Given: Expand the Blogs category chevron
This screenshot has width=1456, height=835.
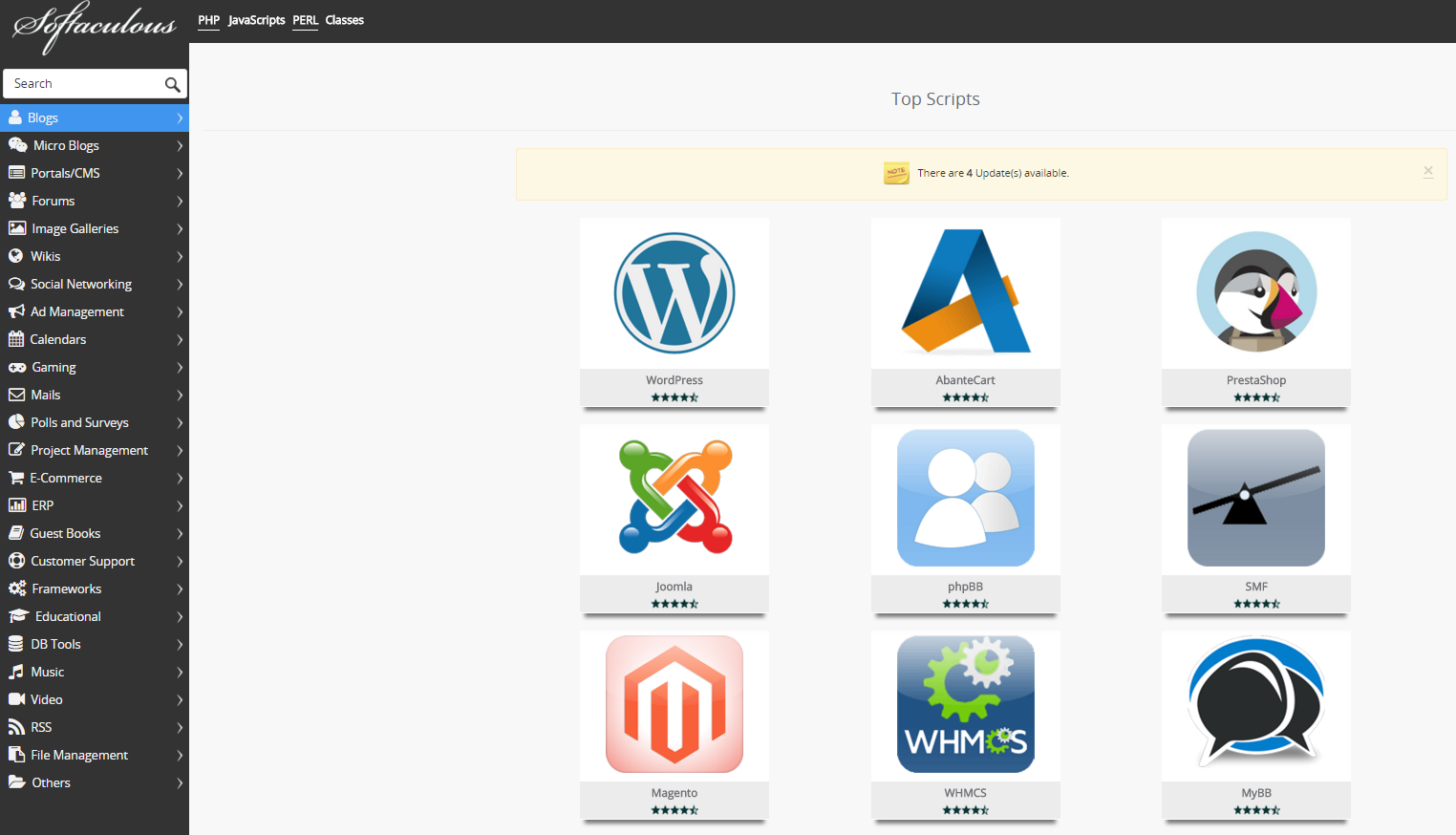Looking at the screenshot, I should pyautogui.click(x=180, y=118).
